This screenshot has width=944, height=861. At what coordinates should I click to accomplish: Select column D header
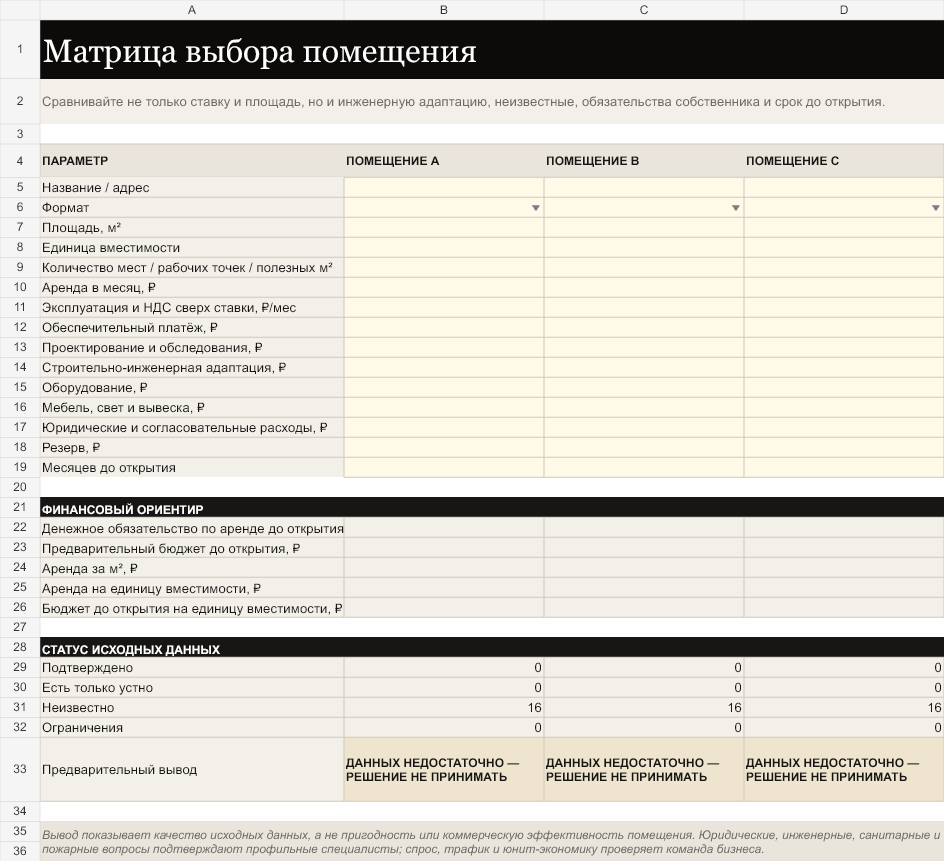click(x=843, y=10)
